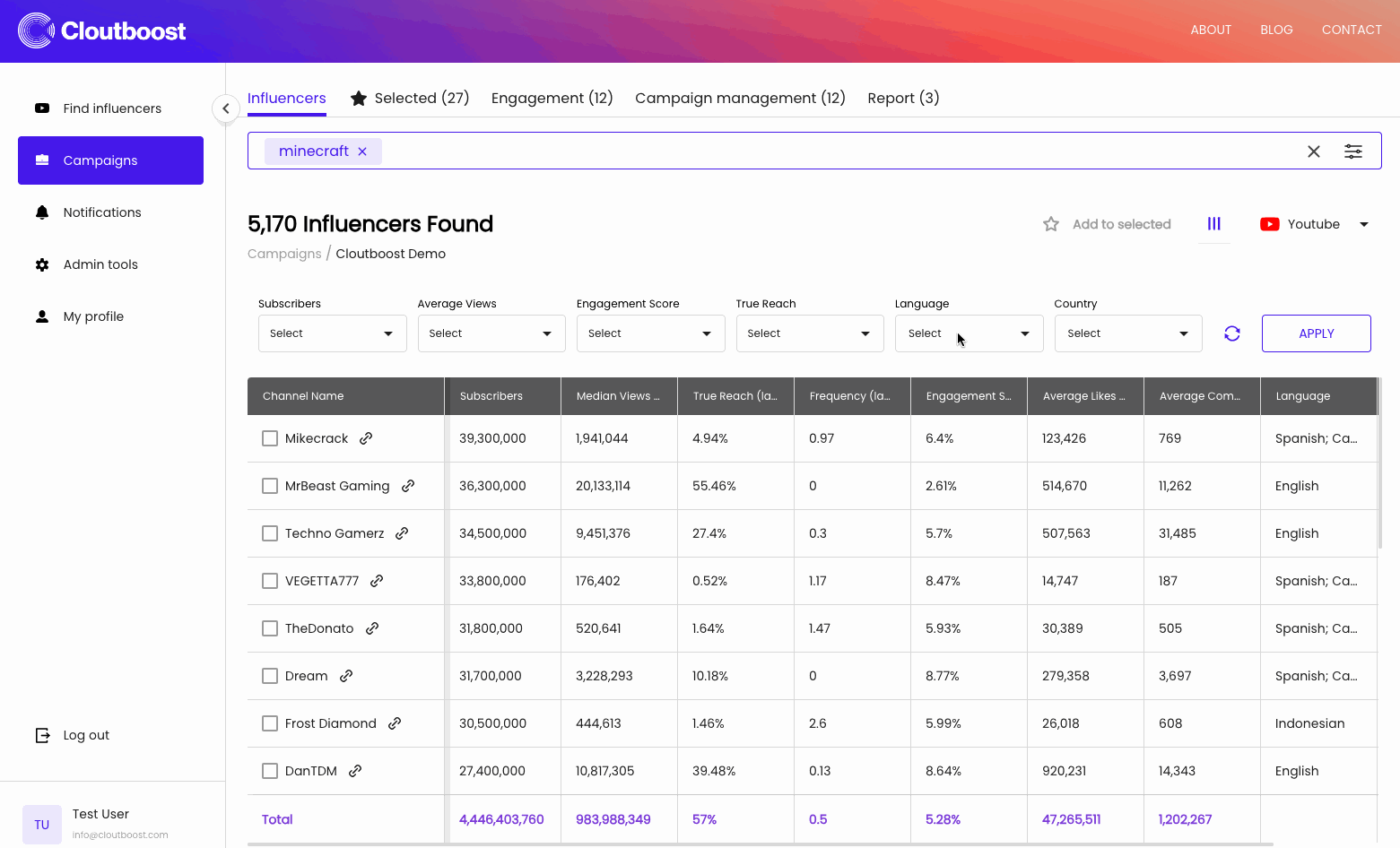Switch to the Report (3) tab
1400x848 pixels.
904,99
